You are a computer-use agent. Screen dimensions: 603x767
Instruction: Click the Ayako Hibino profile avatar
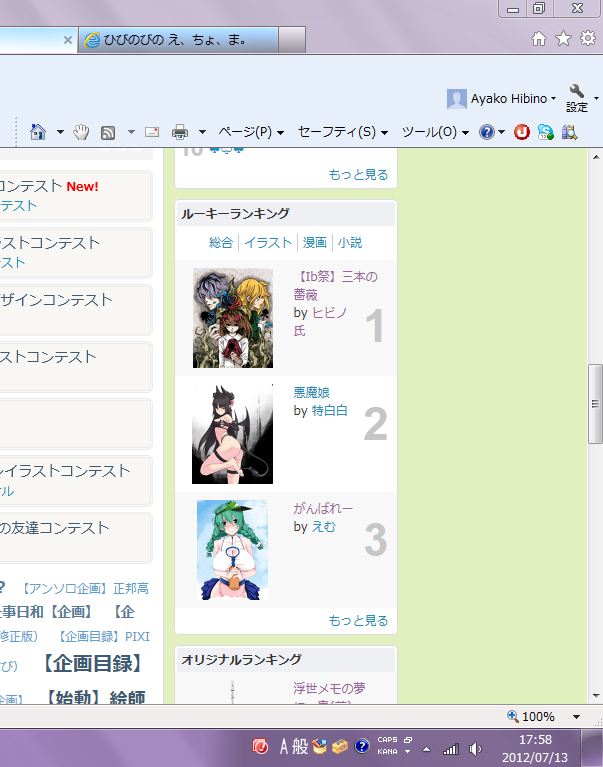click(457, 99)
